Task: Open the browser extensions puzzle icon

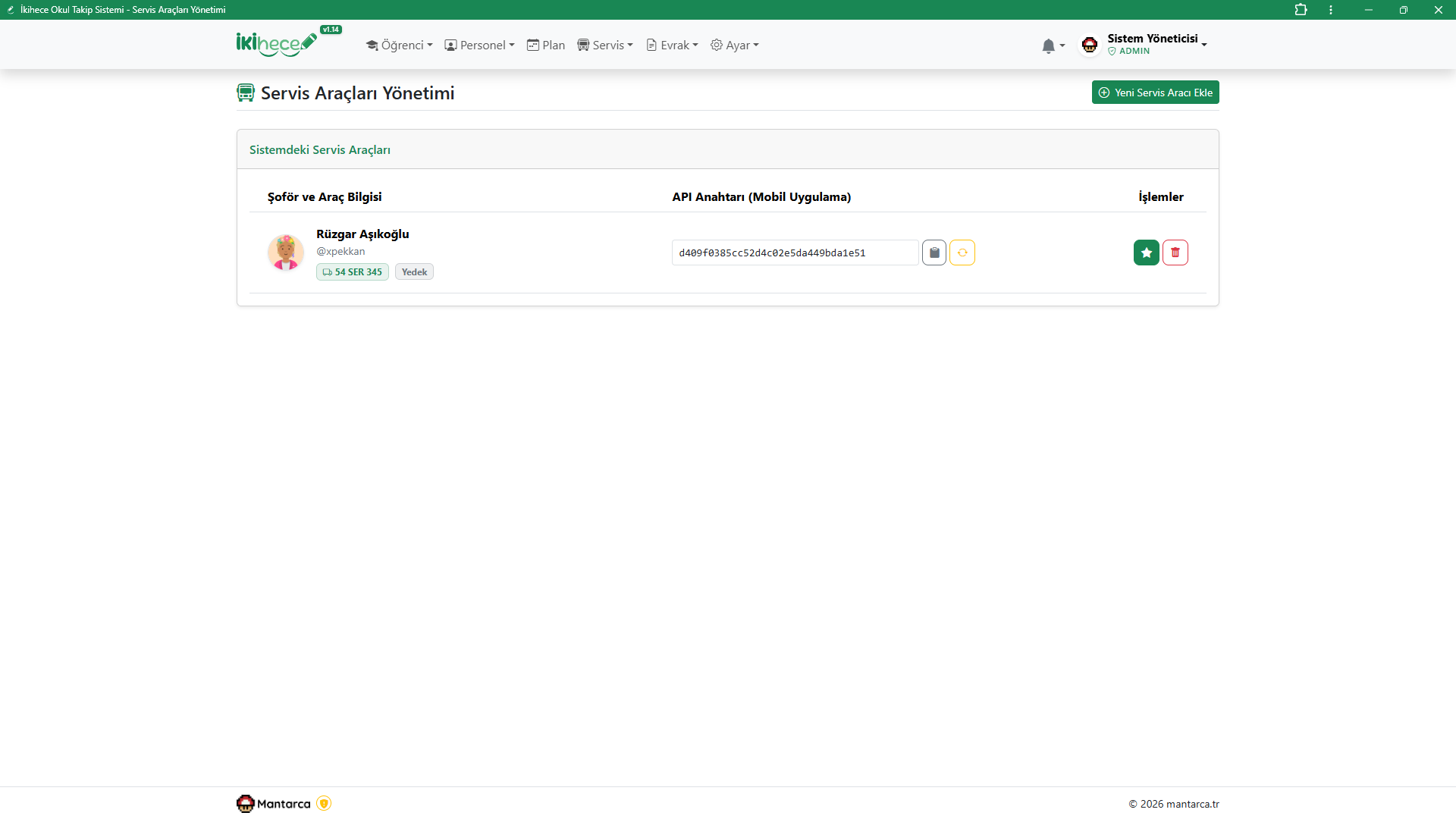Action: [1301, 10]
